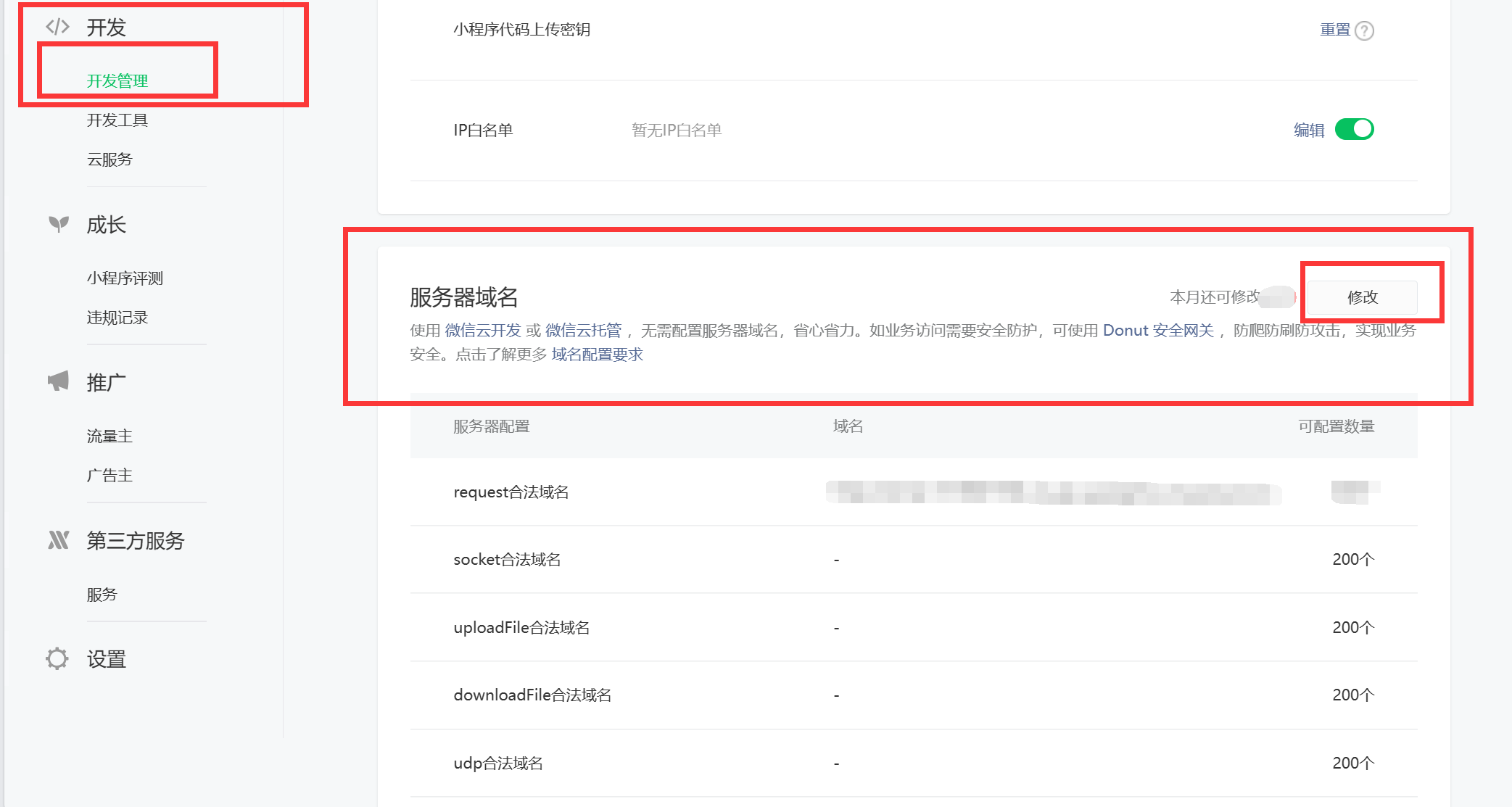Screen dimensions: 1512x807
Task: Open the Donut 安全网关 link
Action: [1158, 331]
